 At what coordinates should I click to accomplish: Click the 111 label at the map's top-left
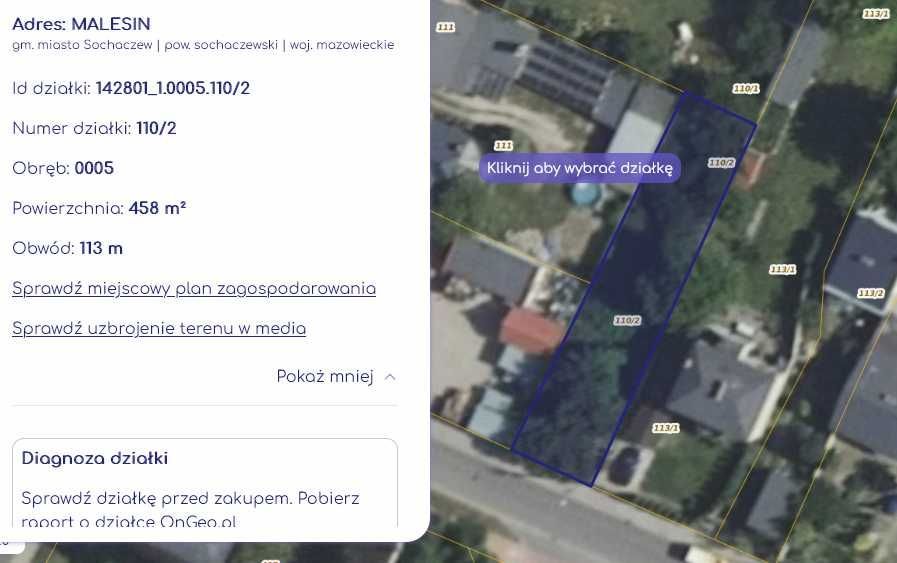pos(446,27)
